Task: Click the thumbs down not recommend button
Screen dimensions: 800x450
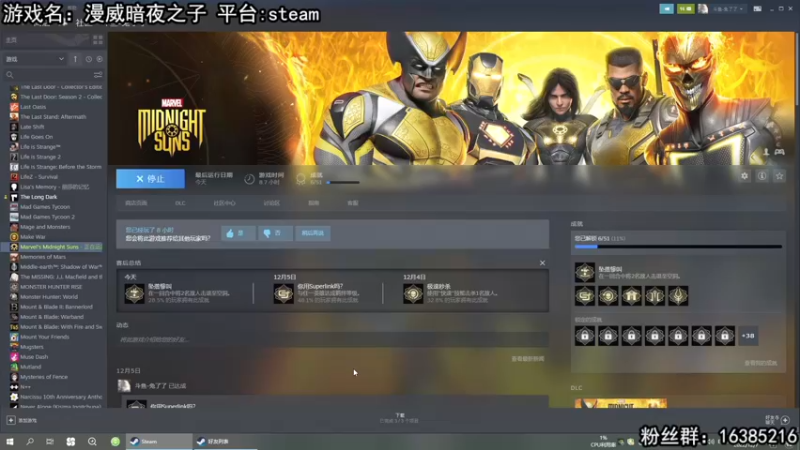Action: [275, 233]
